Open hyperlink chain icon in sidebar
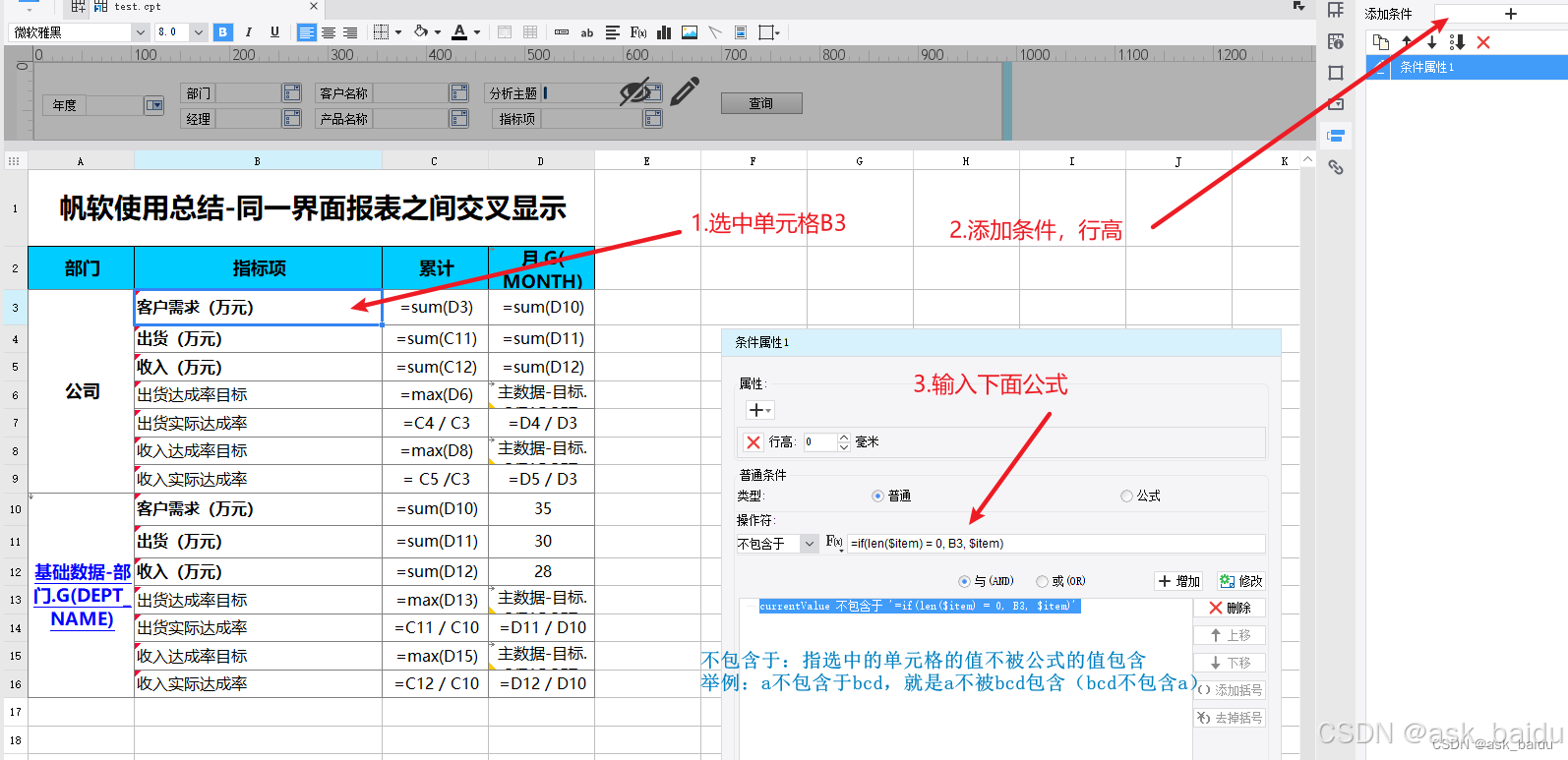Screen dimensions: 1568x760 (x=1336, y=167)
